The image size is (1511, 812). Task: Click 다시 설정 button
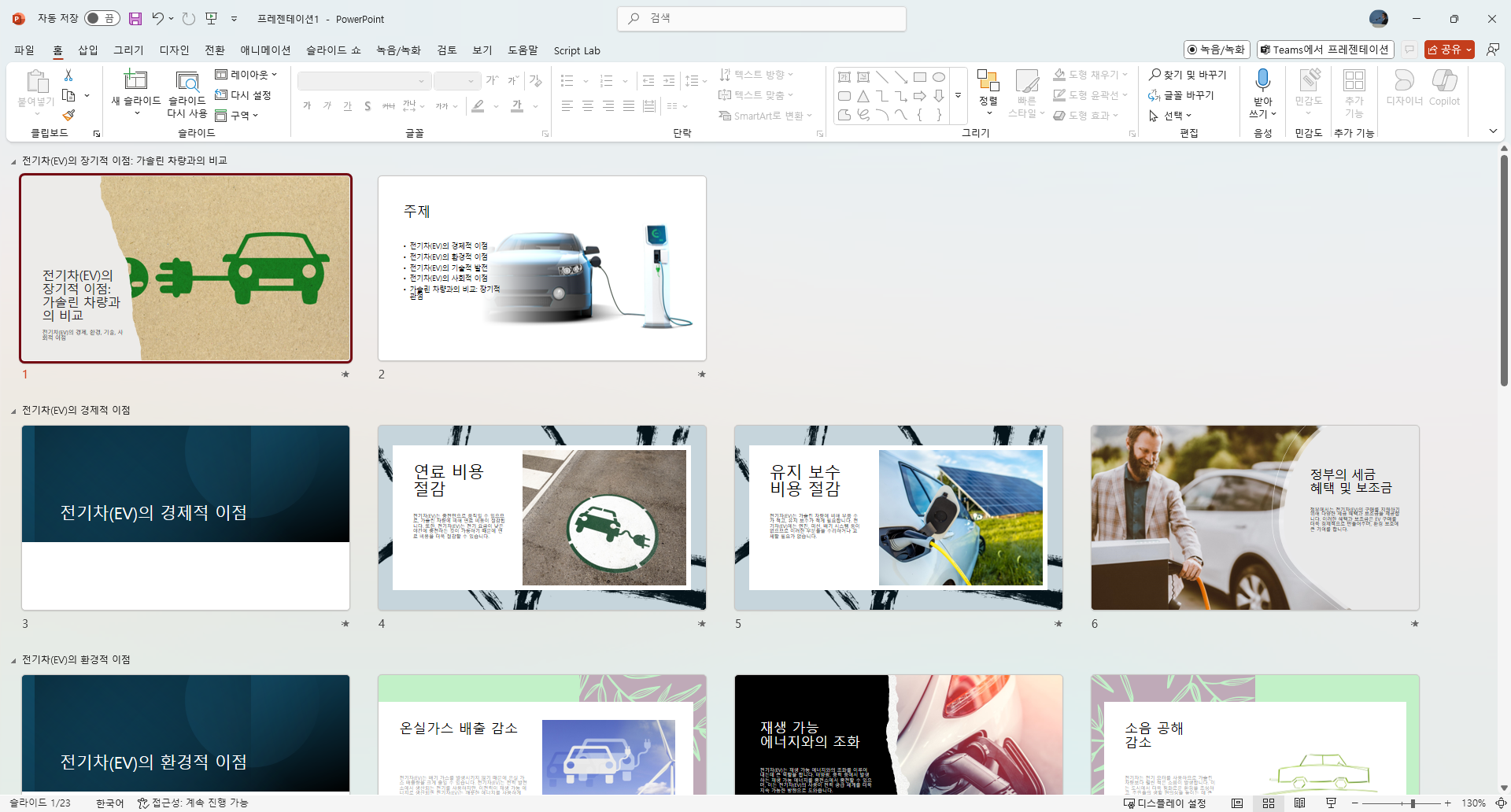[243, 95]
